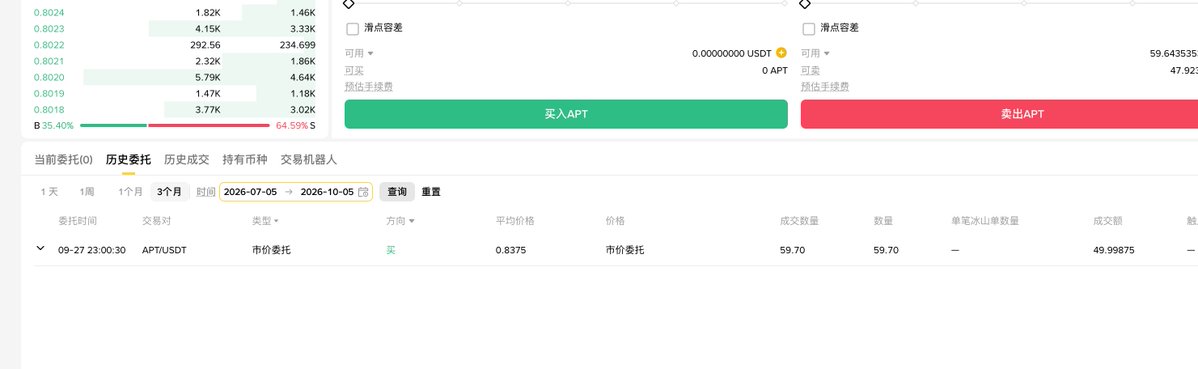Screen dimensions: 1198x369
Task: Click the 49.99875 成交额 value
Action: [1114, 250]
